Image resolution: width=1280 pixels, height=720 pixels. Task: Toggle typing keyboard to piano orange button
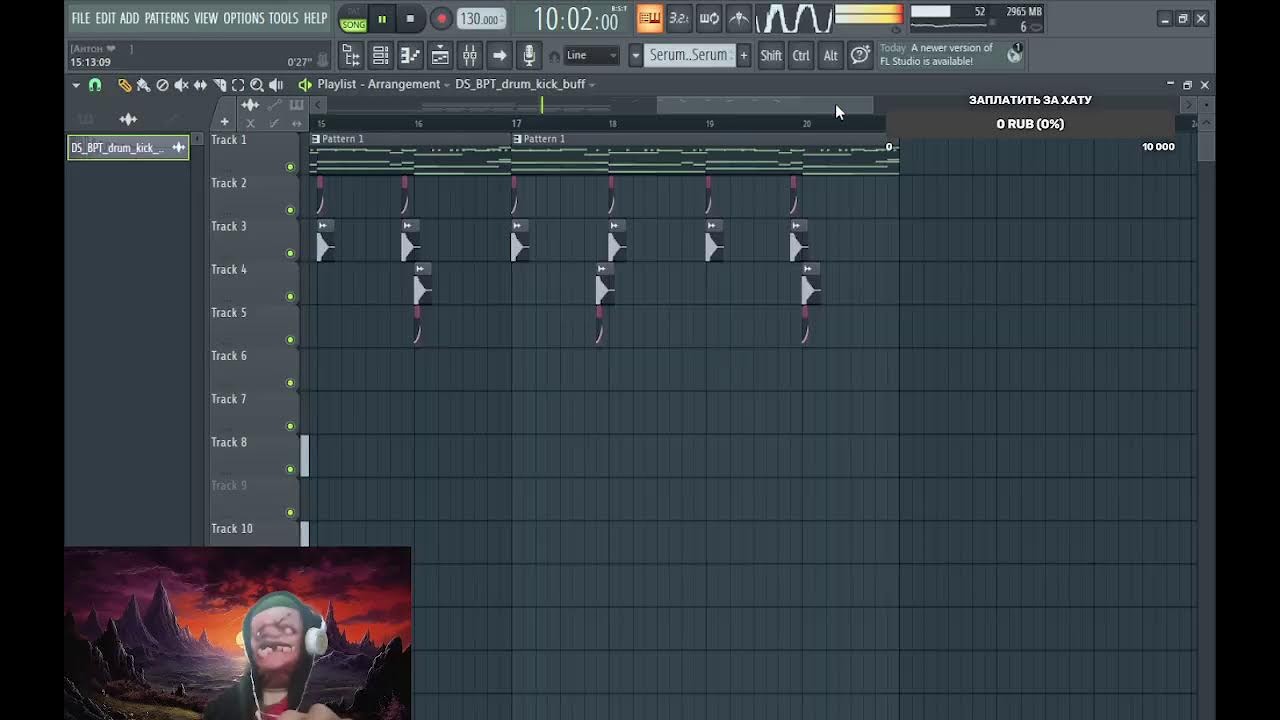pos(649,18)
